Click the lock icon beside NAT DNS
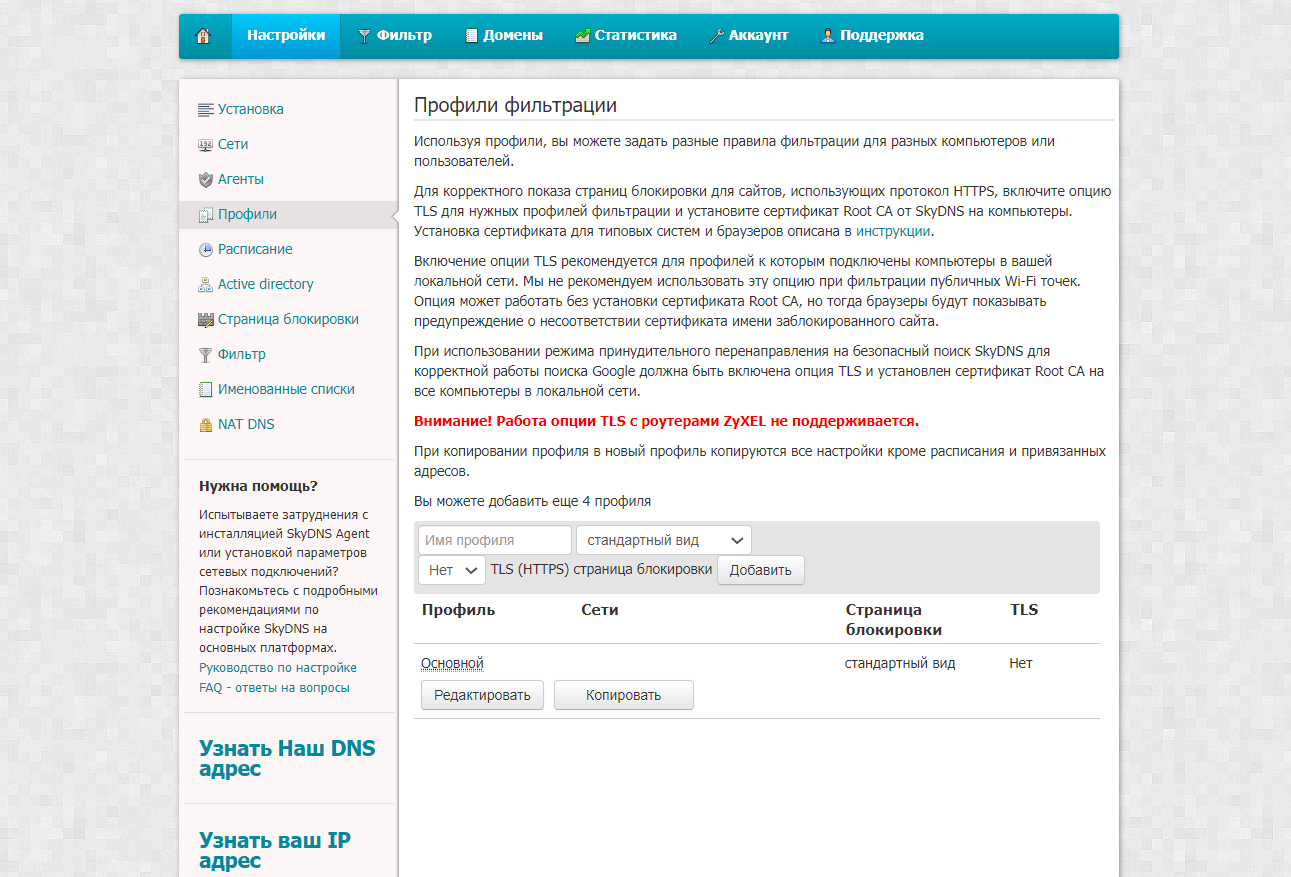 [206, 425]
